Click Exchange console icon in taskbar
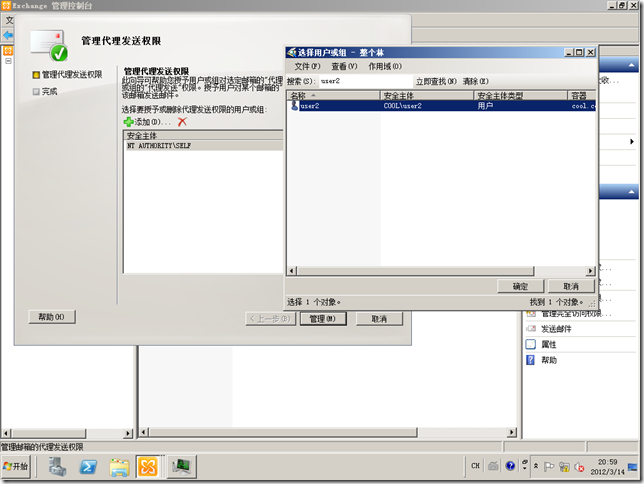644x484 pixels. [x=149, y=466]
